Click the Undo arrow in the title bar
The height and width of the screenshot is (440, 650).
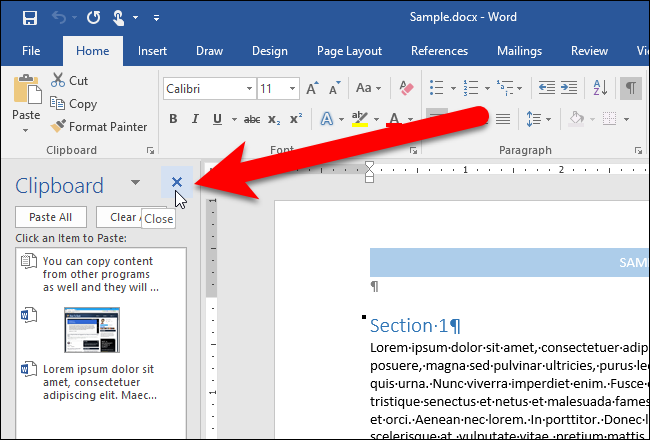[x=59, y=18]
